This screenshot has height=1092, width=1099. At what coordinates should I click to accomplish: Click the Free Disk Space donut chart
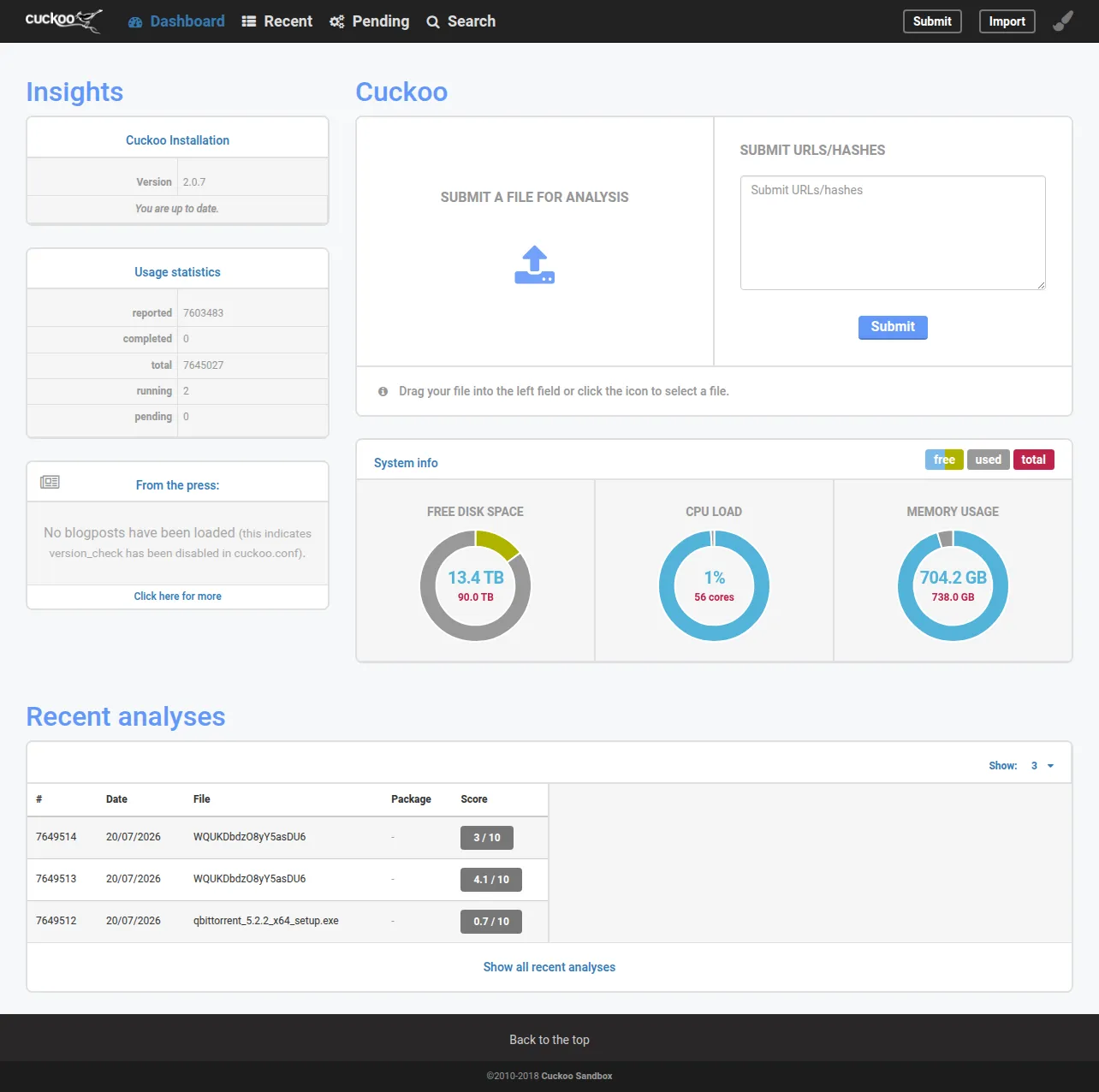[476, 585]
